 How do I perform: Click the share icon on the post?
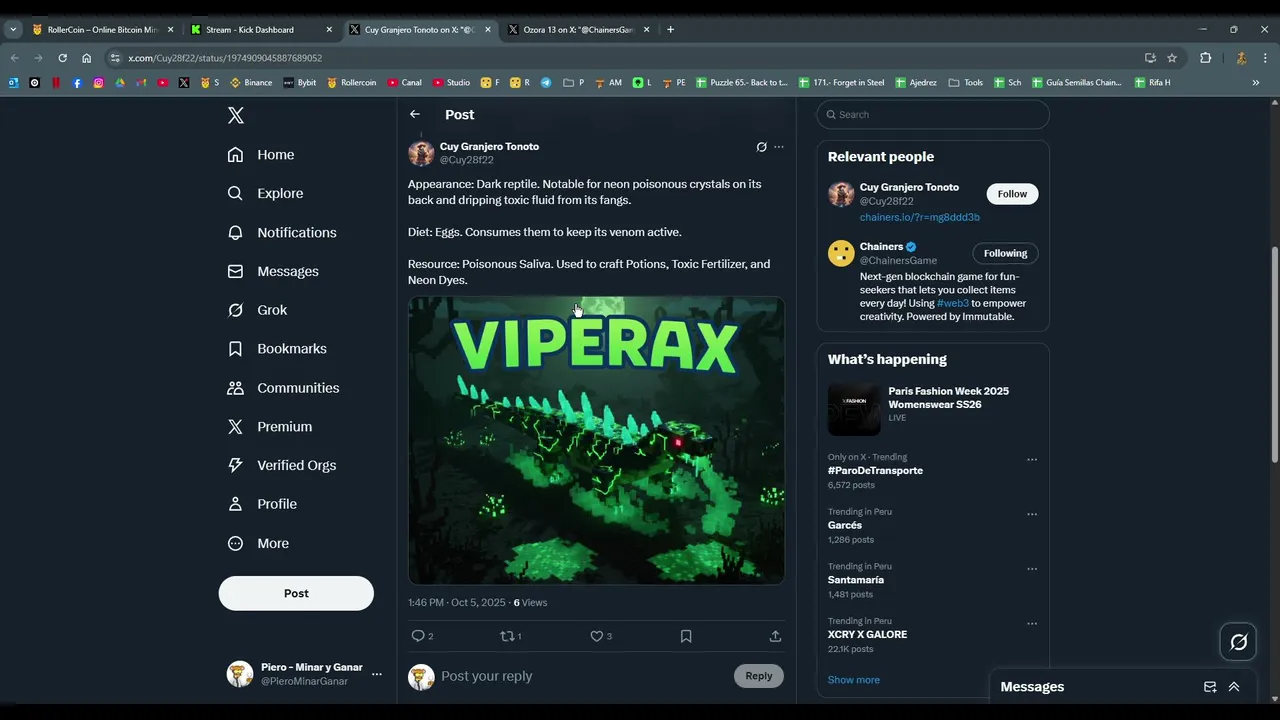775,636
